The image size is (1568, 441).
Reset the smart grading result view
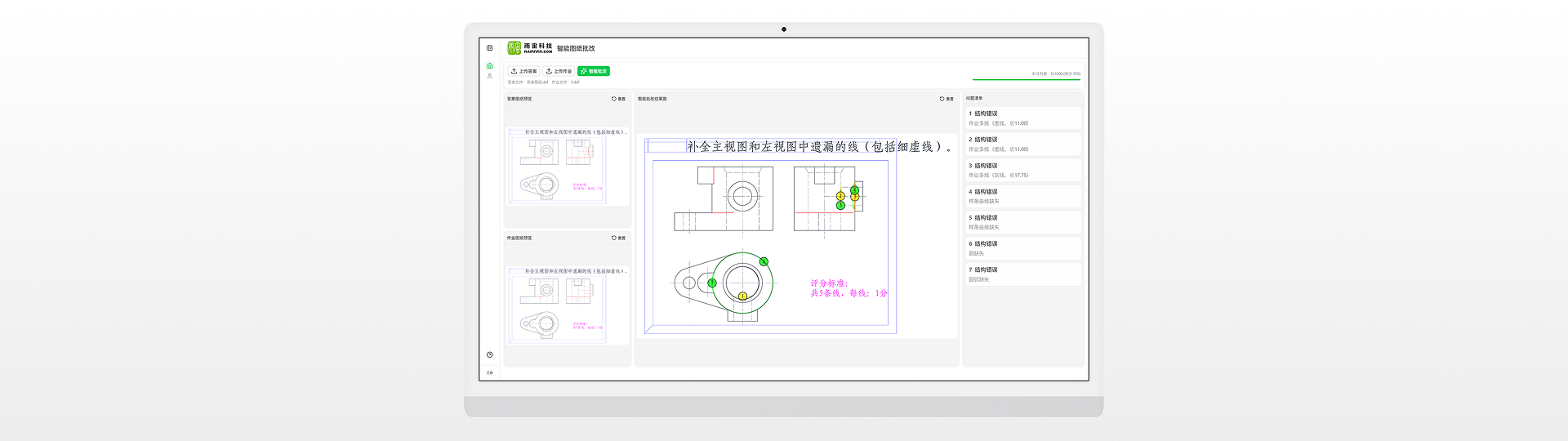pyautogui.click(x=947, y=99)
